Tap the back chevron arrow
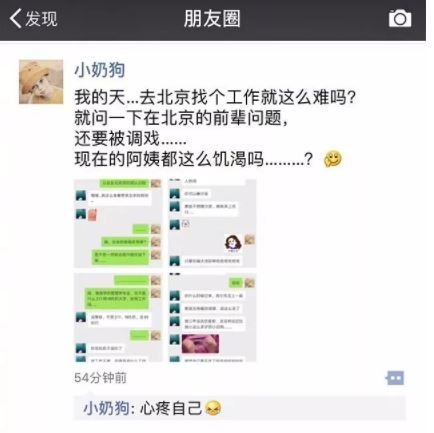 (15, 18)
